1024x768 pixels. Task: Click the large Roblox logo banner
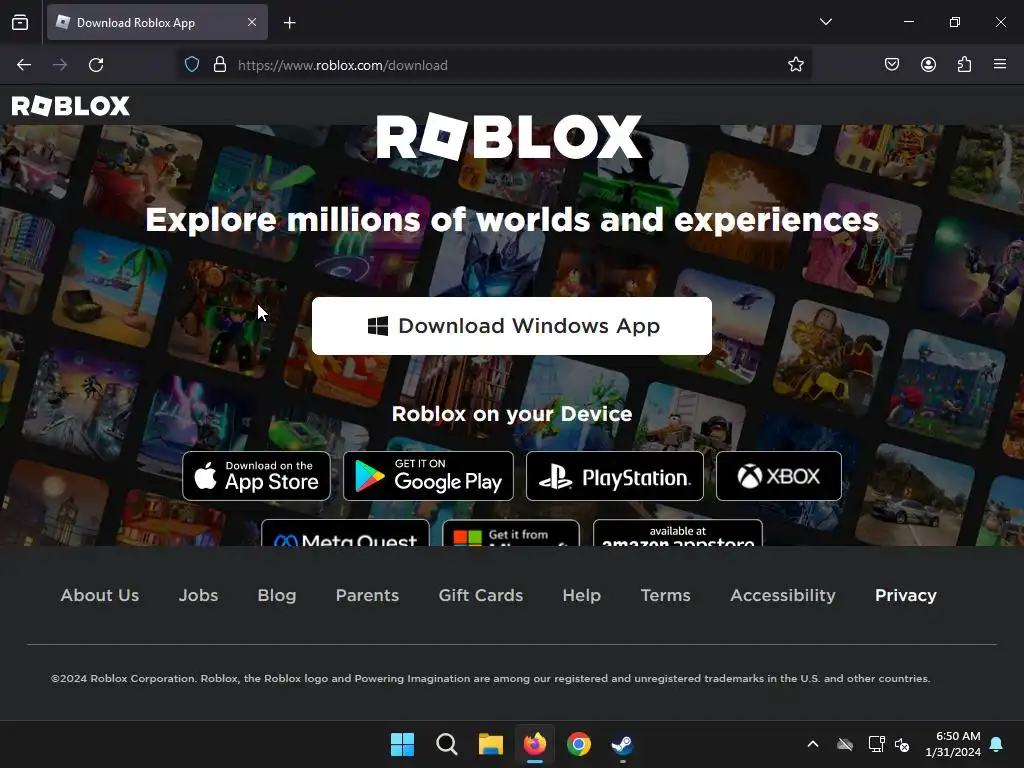coord(509,137)
